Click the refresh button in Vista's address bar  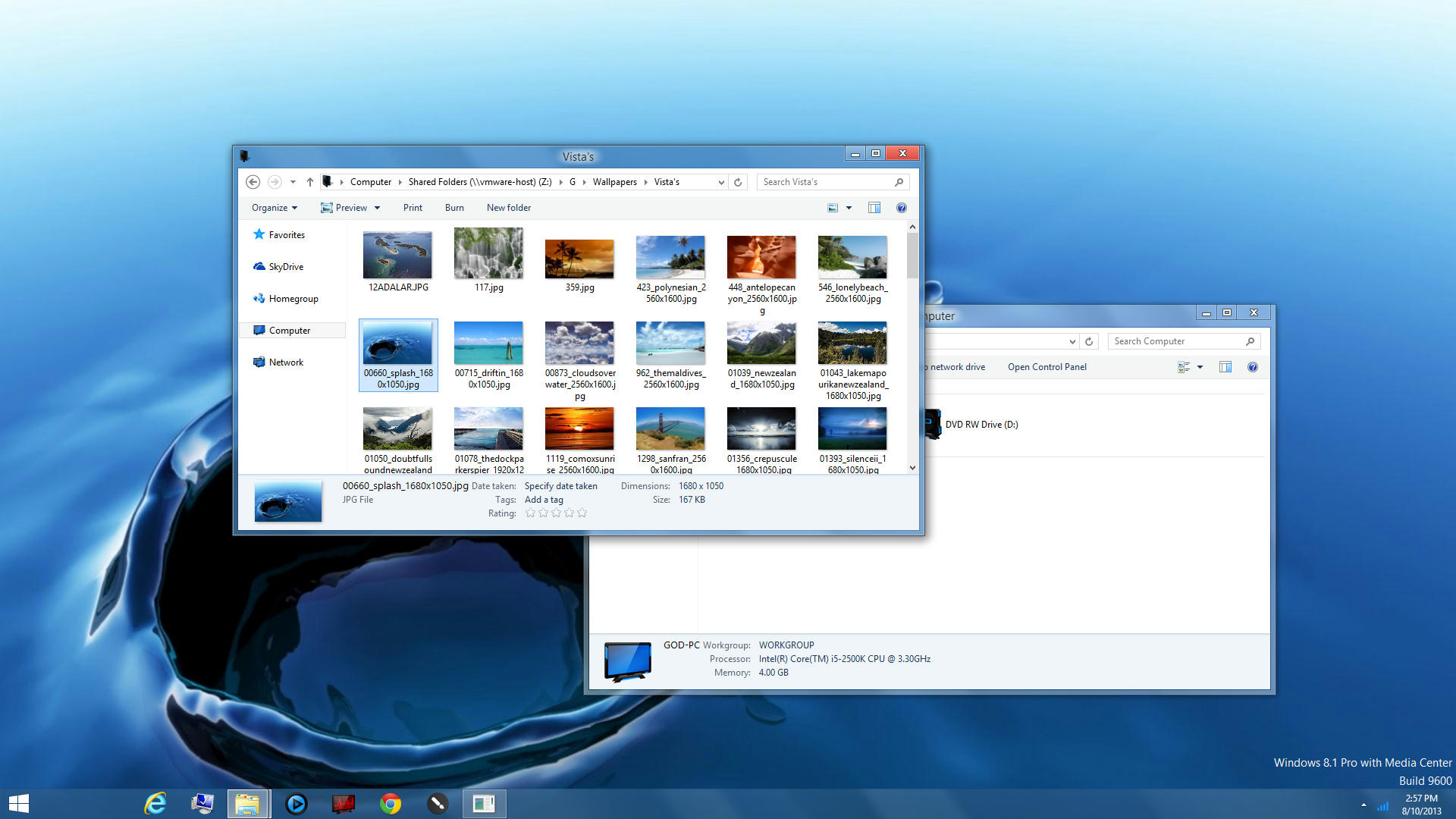pyautogui.click(x=738, y=182)
